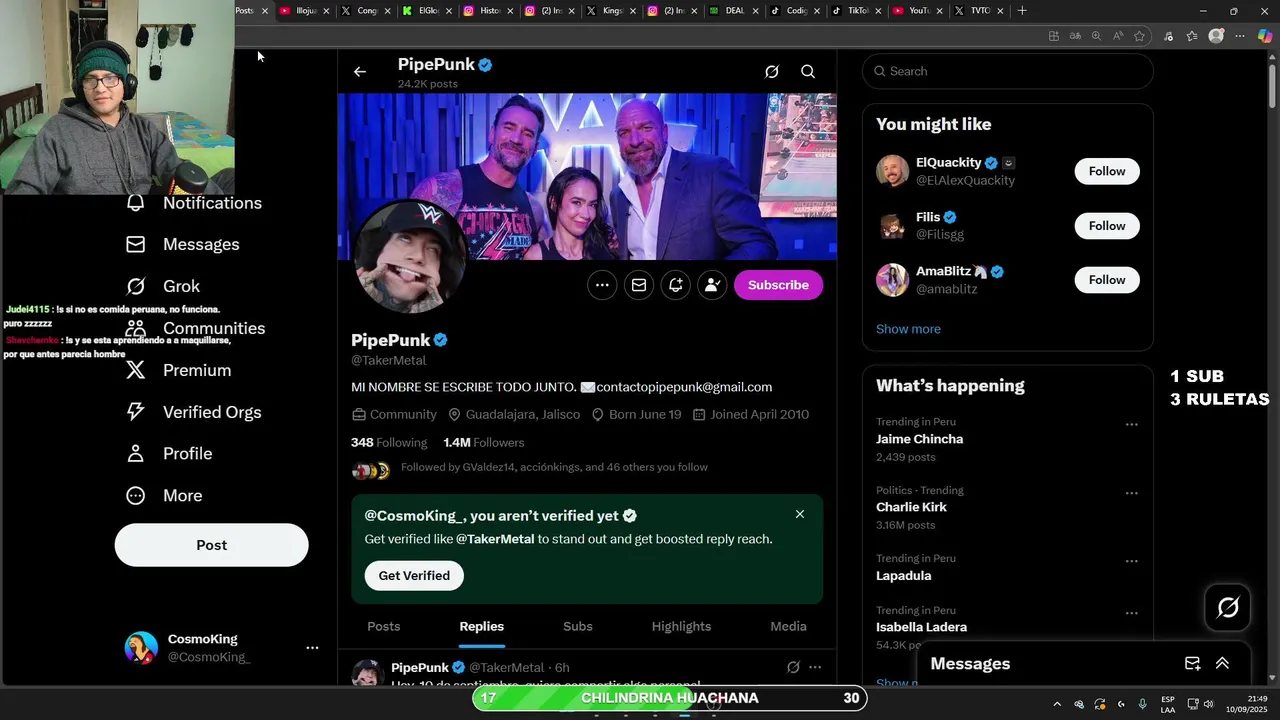The image size is (1280, 720).
Task: Open Verified Orgs in the sidebar
Action: [194, 412]
